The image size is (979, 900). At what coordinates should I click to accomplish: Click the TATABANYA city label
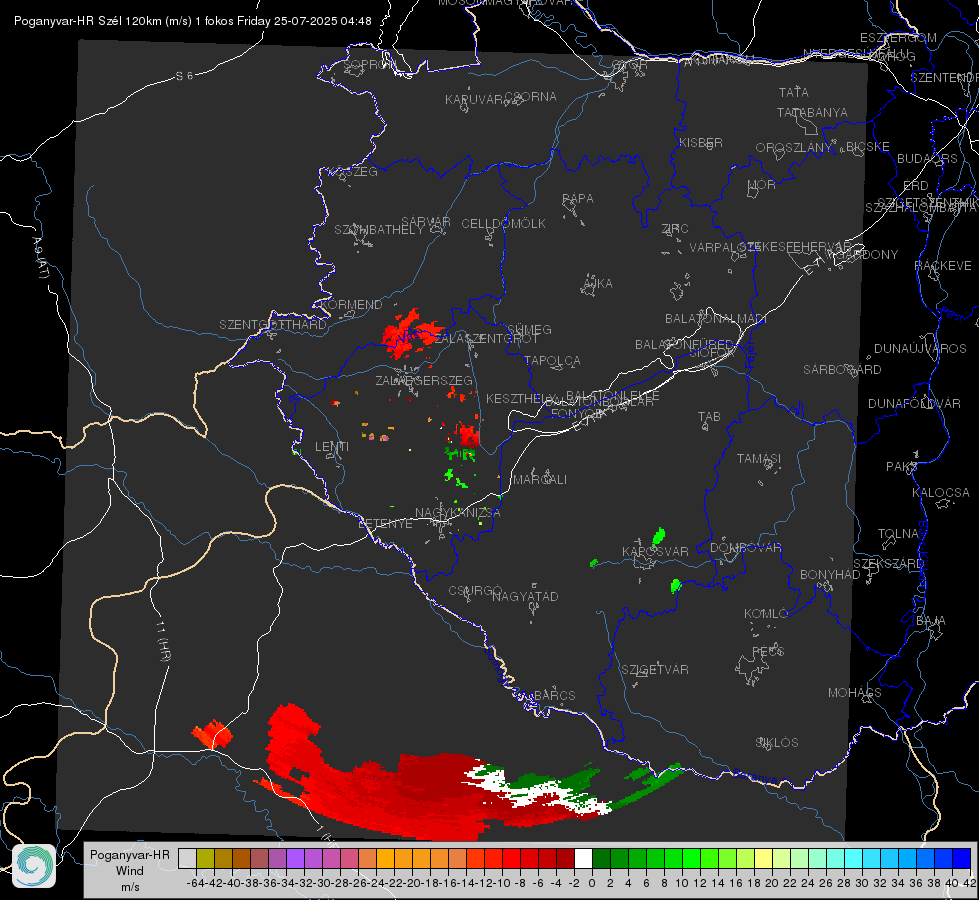(812, 112)
